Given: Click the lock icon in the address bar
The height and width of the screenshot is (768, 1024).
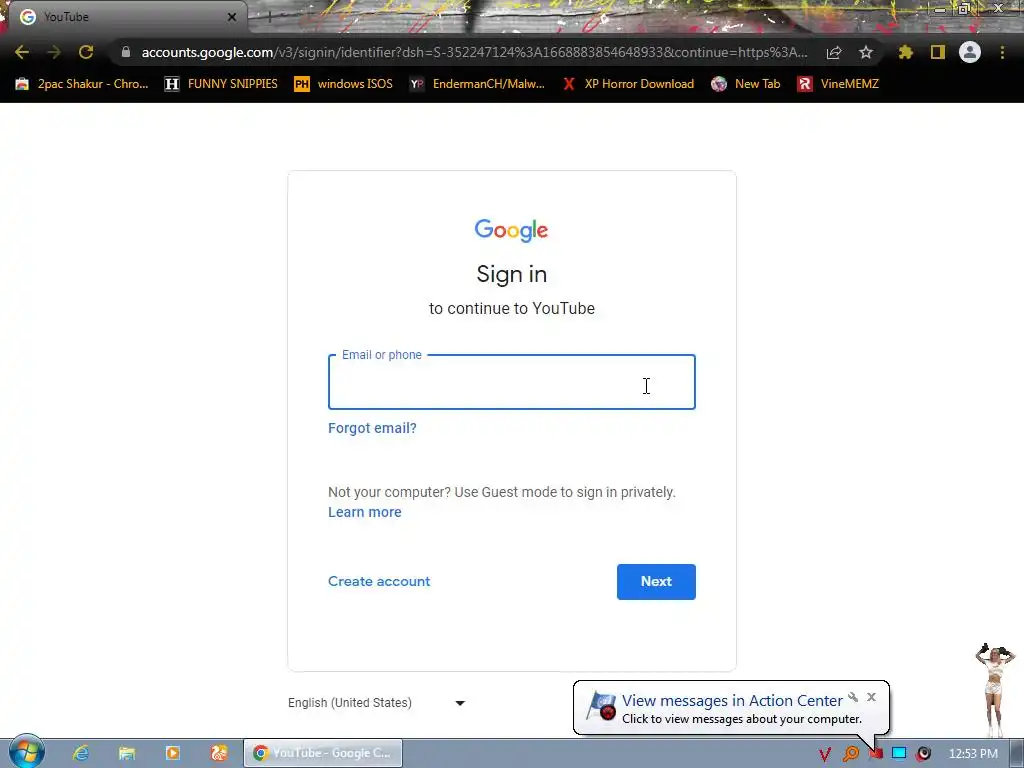Looking at the screenshot, I should [x=126, y=52].
